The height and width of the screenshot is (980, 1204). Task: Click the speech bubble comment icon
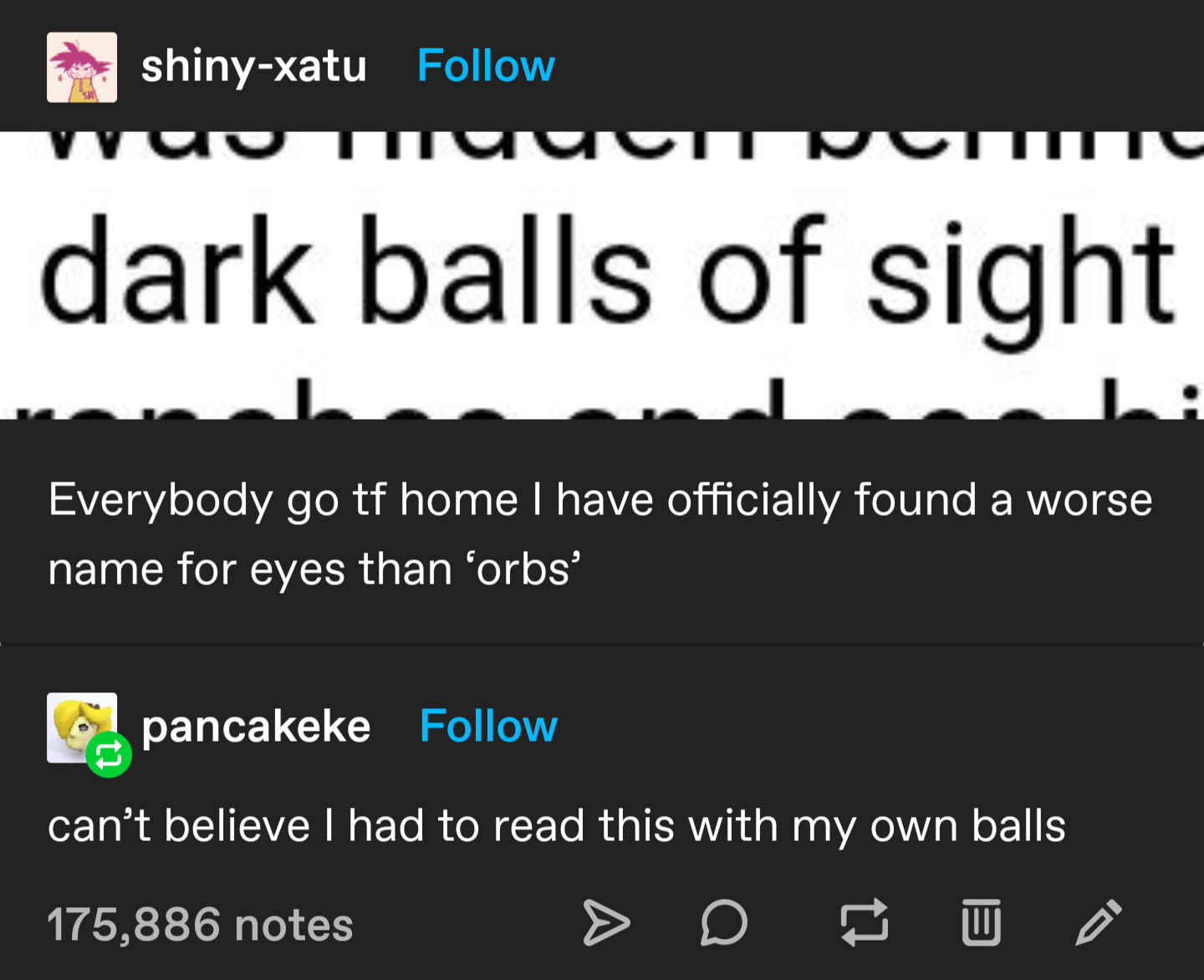724,924
